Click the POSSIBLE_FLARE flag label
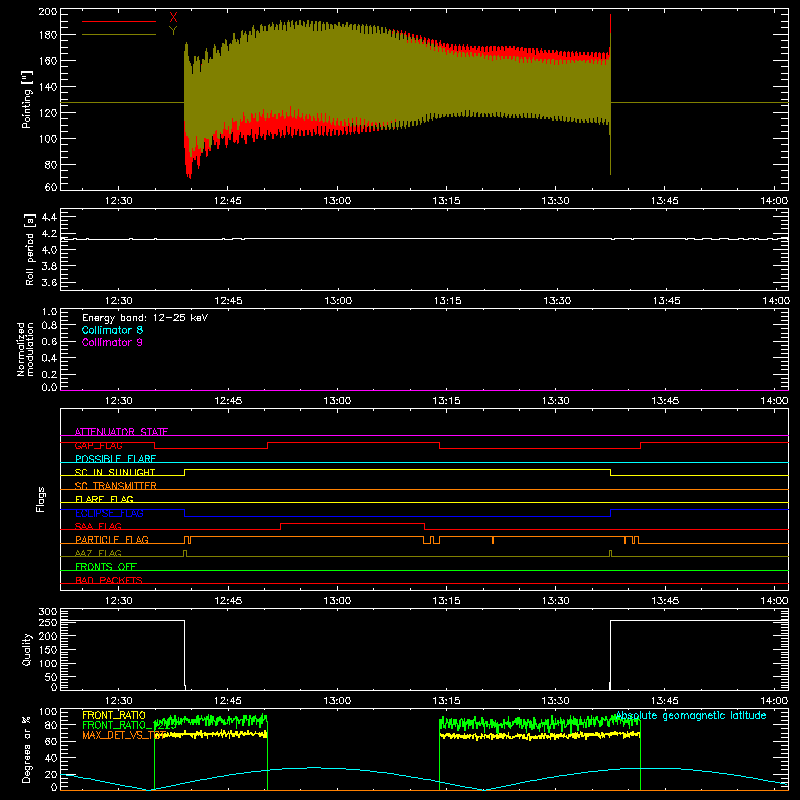 tap(115, 459)
